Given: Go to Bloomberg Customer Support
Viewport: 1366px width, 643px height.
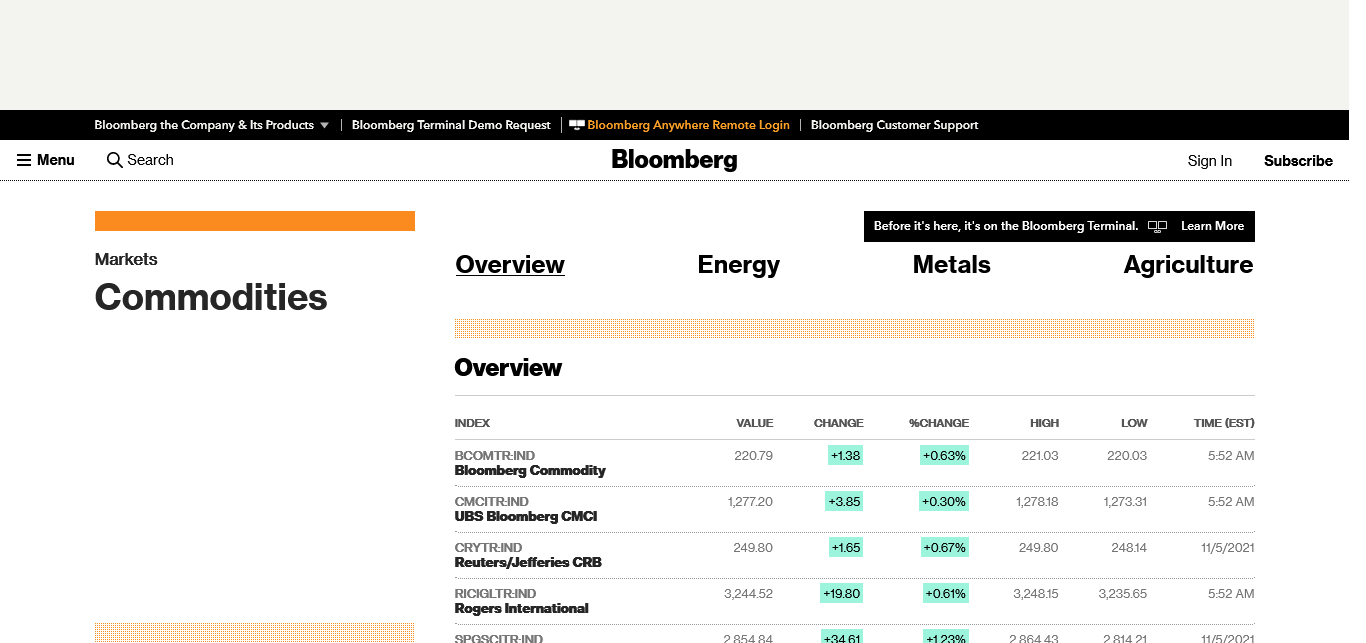Looking at the screenshot, I should (x=894, y=125).
